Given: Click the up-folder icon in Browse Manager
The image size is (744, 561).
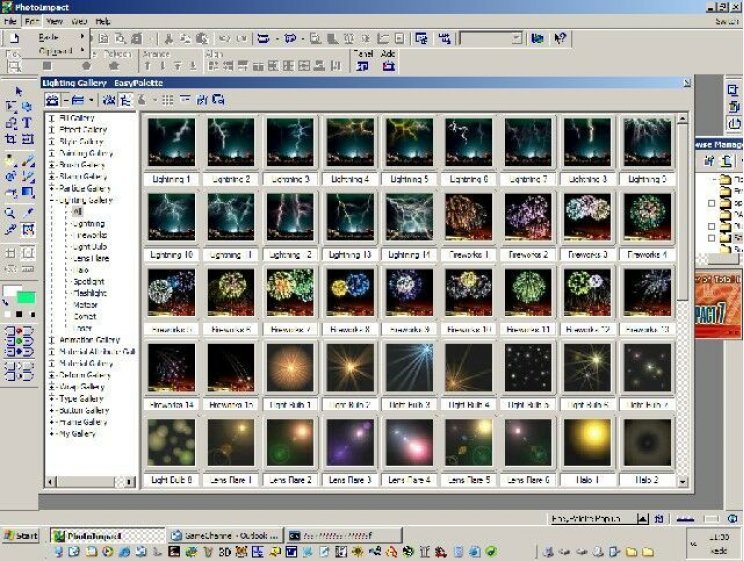Looking at the screenshot, I should (x=725, y=161).
